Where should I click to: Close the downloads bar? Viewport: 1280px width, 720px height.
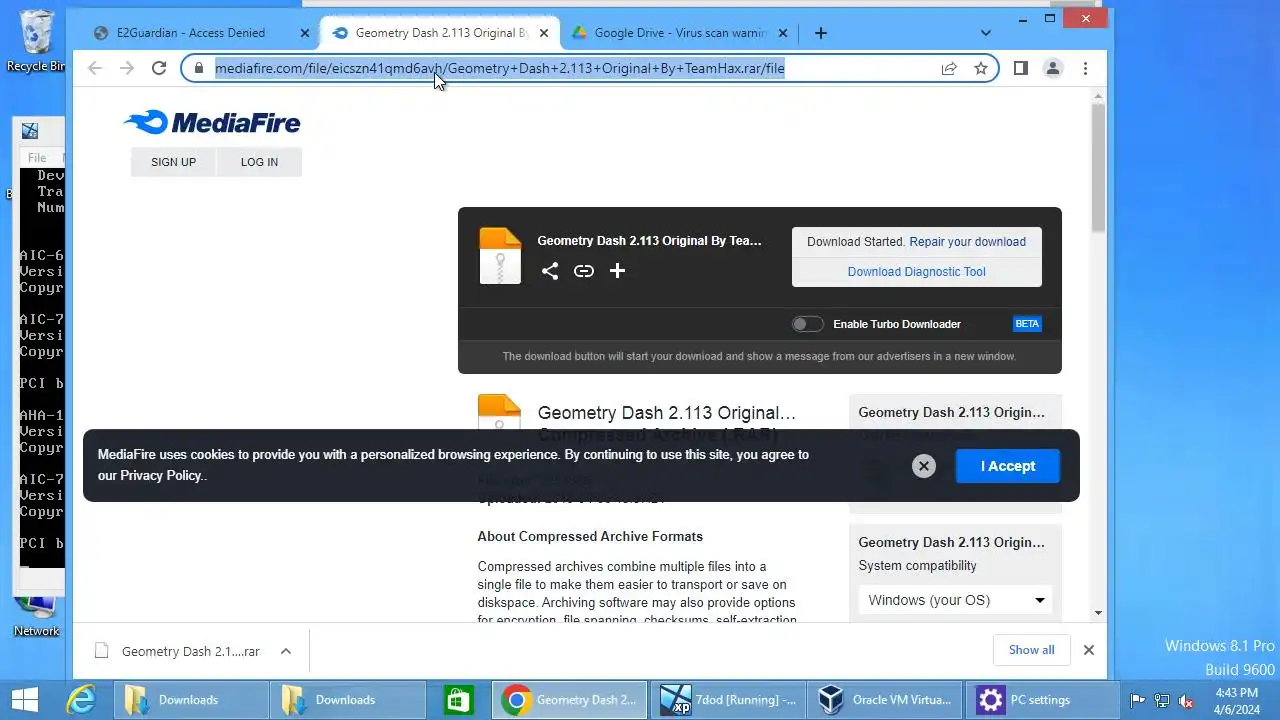pyautogui.click(x=1089, y=650)
